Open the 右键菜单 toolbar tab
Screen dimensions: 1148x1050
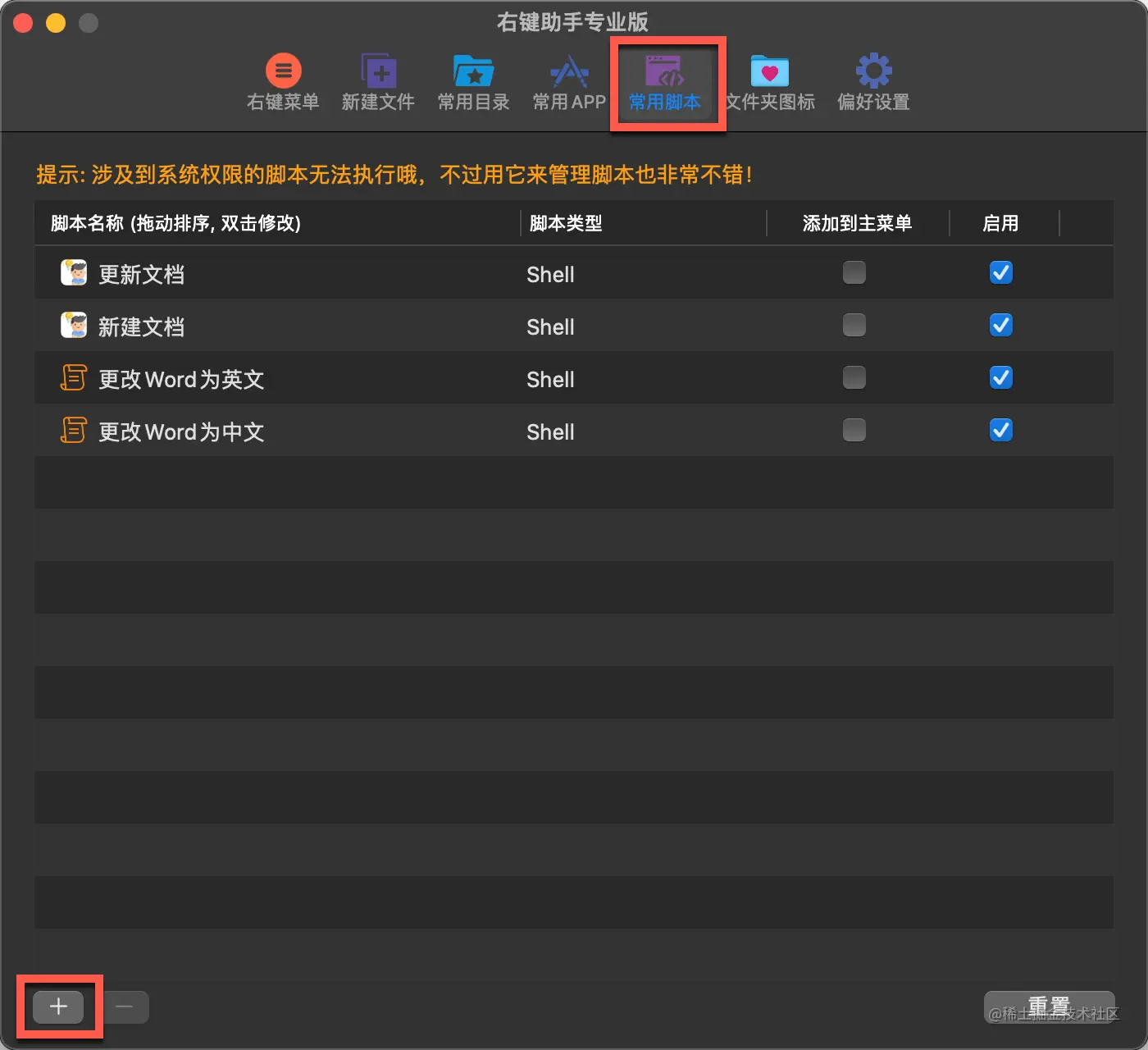tap(283, 82)
